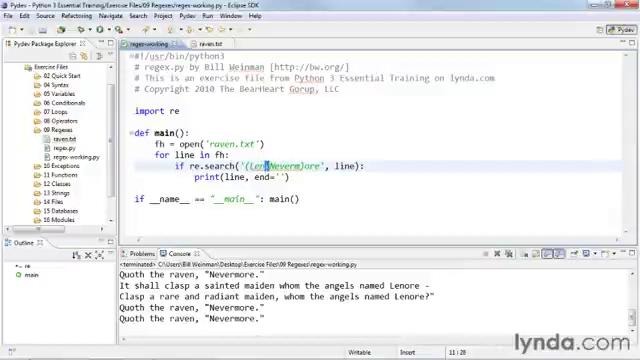Select the 02 Quick Start folder
The width and height of the screenshot is (640, 360).
click(x=62, y=76)
